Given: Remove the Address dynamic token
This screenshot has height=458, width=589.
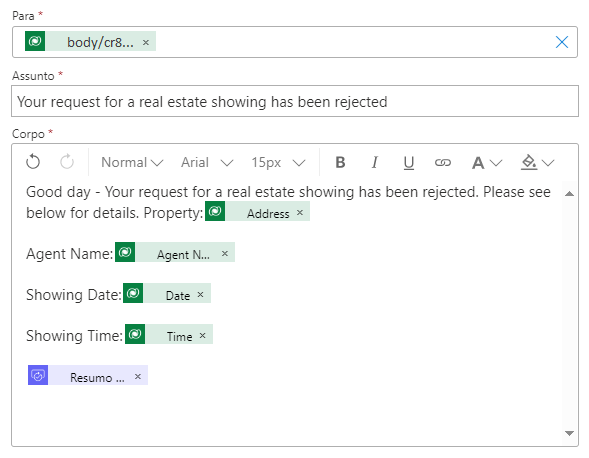Looking at the screenshot, I should [300, 213].
